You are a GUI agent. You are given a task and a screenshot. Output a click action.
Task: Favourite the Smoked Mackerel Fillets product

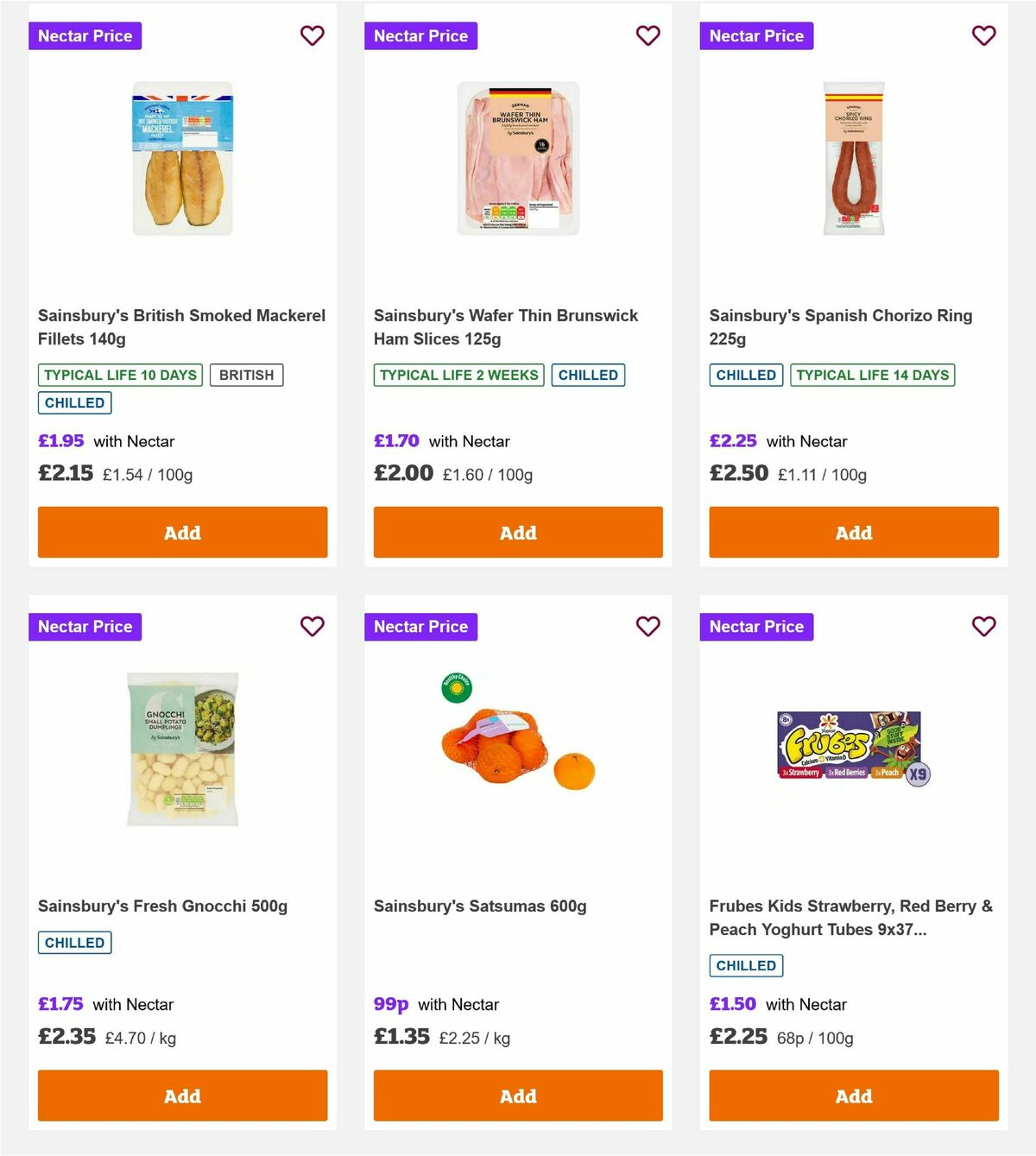point(313,35)
